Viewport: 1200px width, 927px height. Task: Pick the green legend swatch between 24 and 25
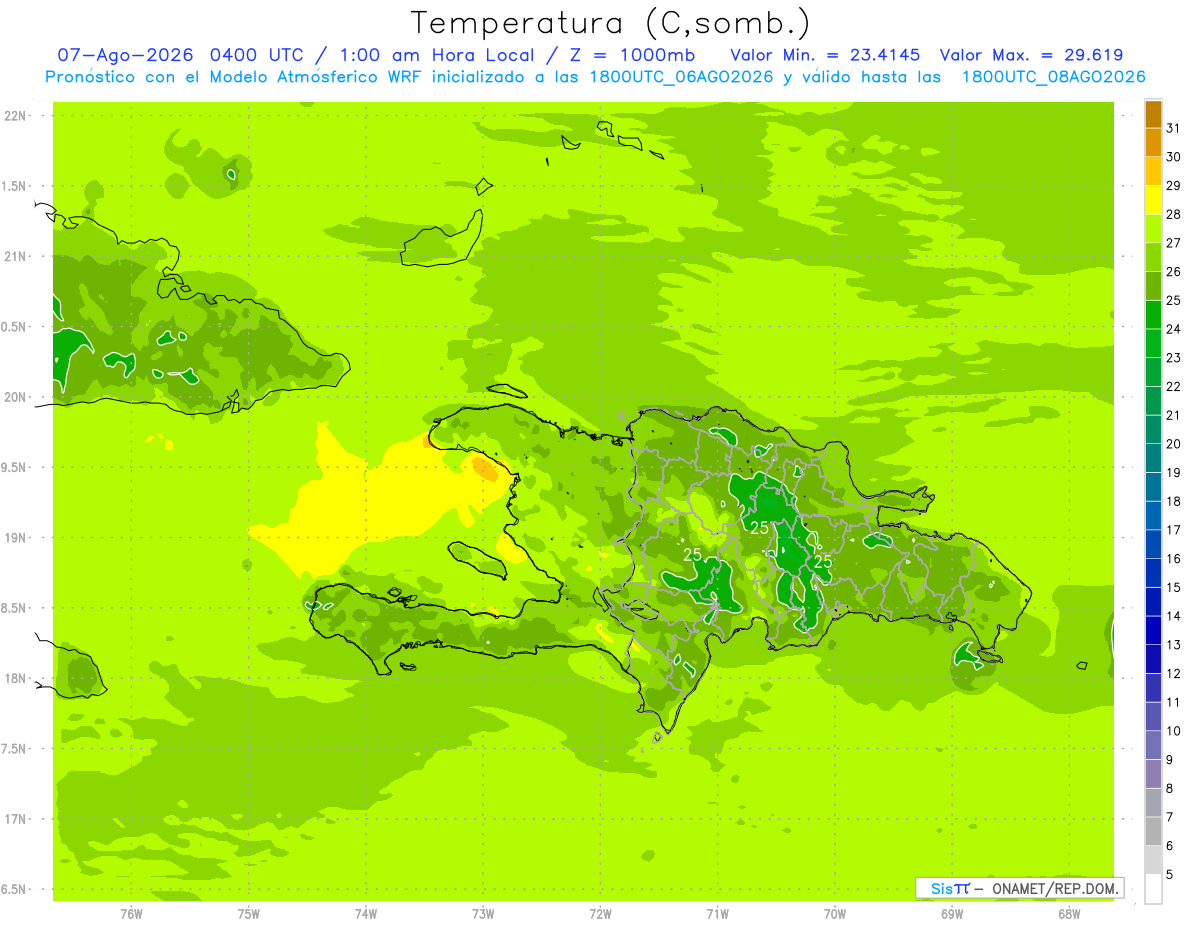click(1153, 315)
